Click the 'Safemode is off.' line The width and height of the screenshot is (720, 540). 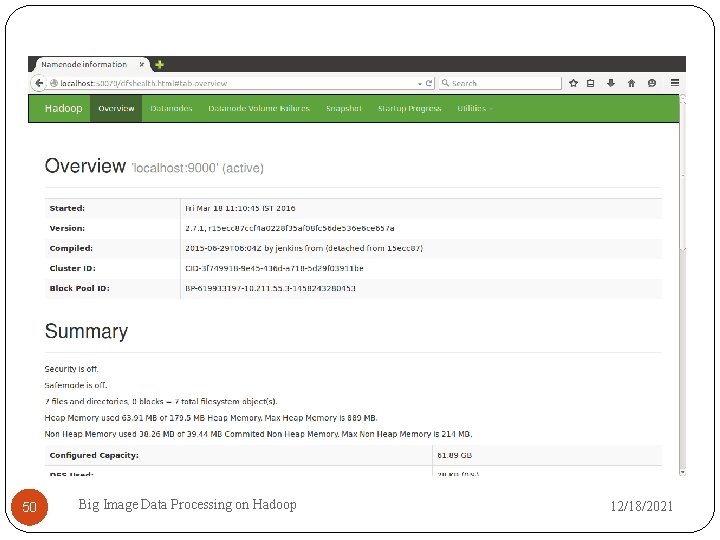pyautogui.click(x=76, y=385)
